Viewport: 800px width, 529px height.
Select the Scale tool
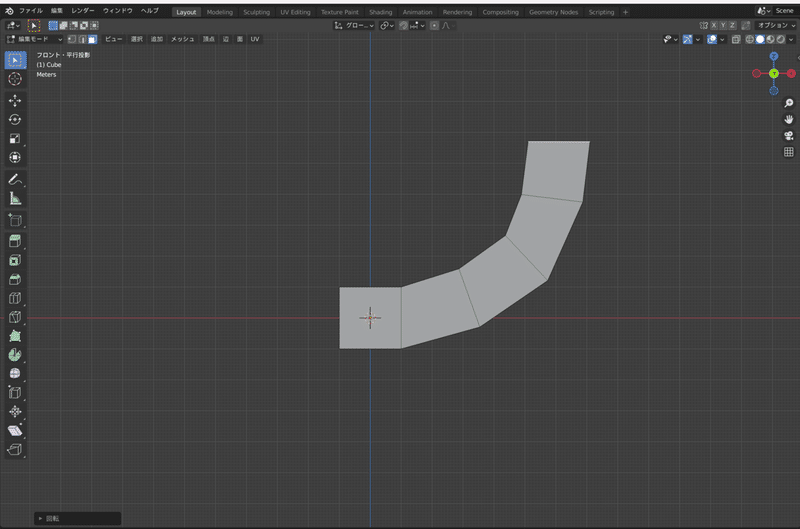tap(15, 138)
